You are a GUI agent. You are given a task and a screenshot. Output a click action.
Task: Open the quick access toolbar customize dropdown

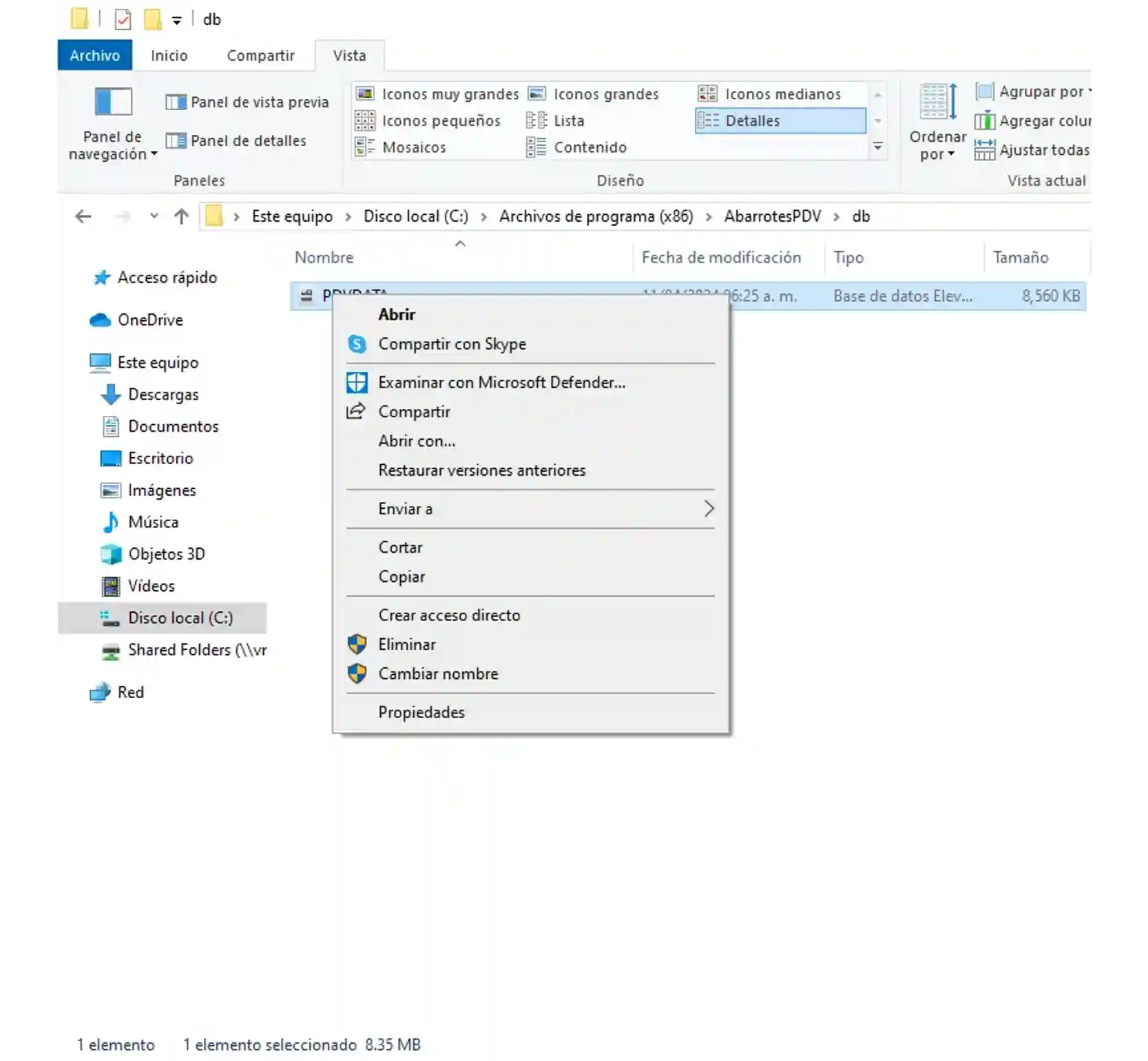pyautogui.click(x=177, y=20)
